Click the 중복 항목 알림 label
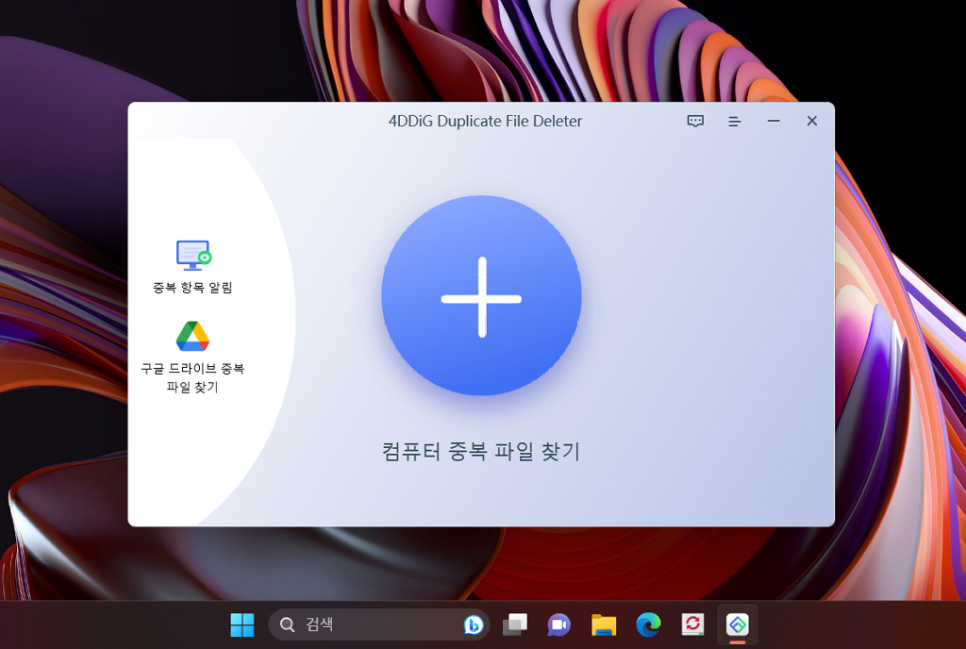 pyautogui.click(x=193, y=287)
